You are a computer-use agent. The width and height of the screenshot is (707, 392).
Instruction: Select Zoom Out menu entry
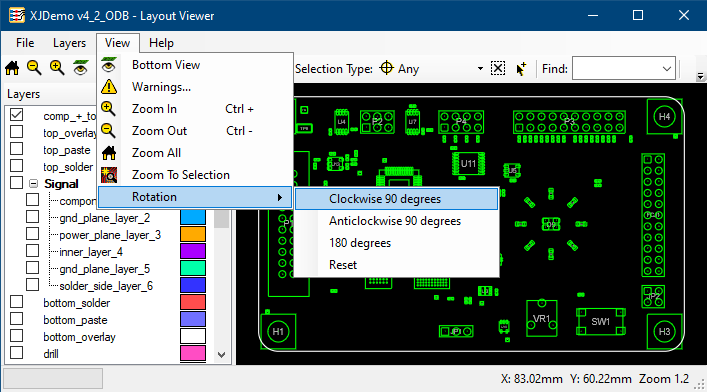pyautogui.click(x=195, y=131)
